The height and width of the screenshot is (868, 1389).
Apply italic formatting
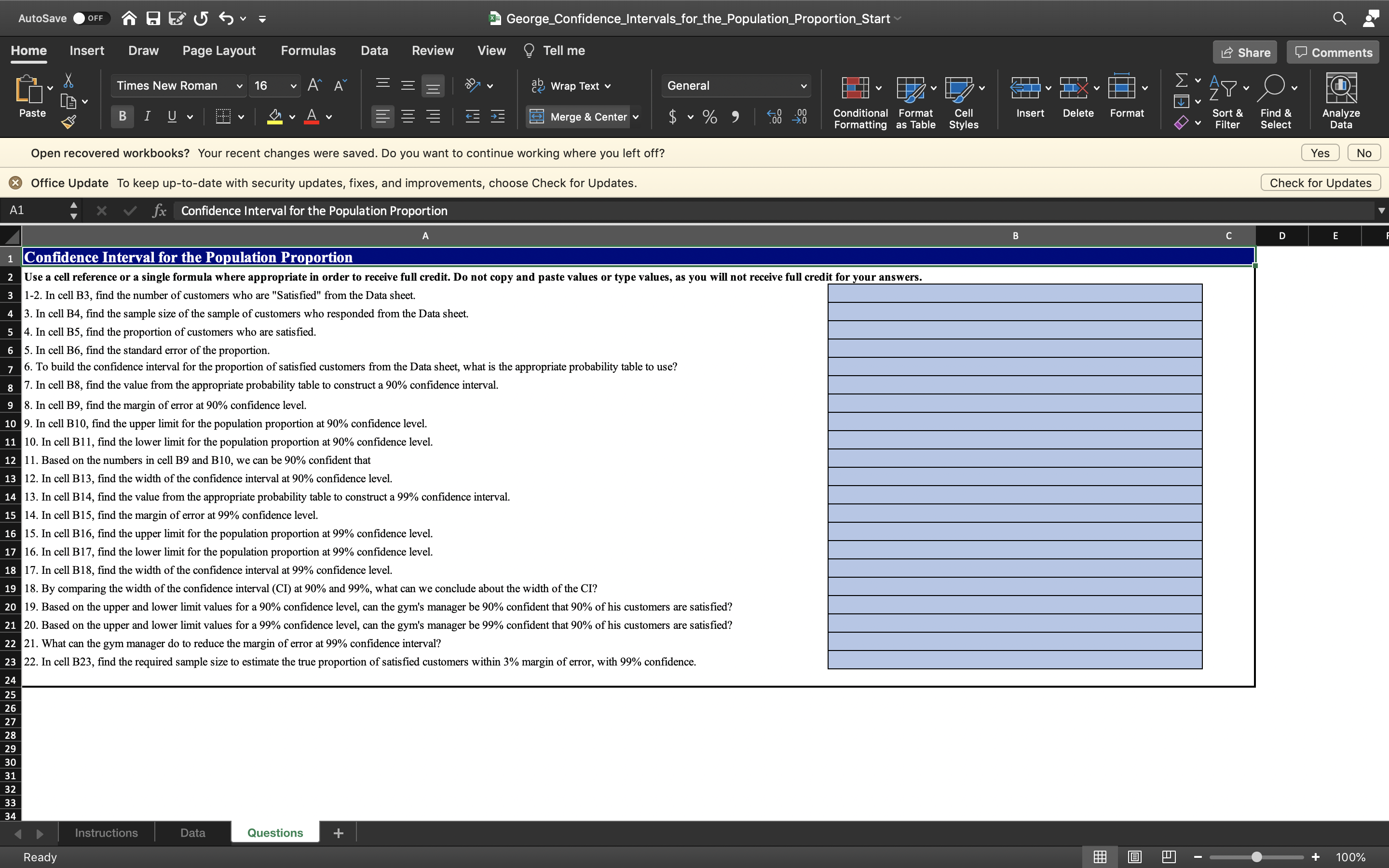pyautogui.click(x=147, y=117)
